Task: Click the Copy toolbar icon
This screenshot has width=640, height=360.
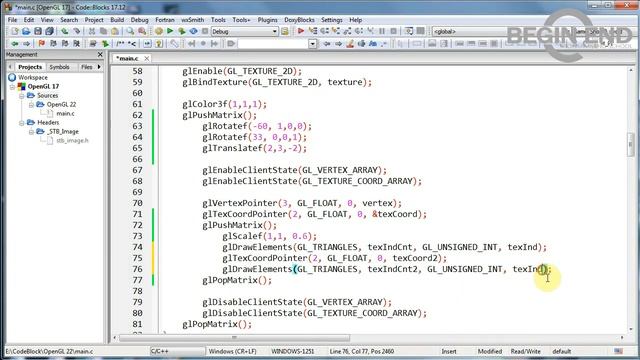Action: click(103, 31)
